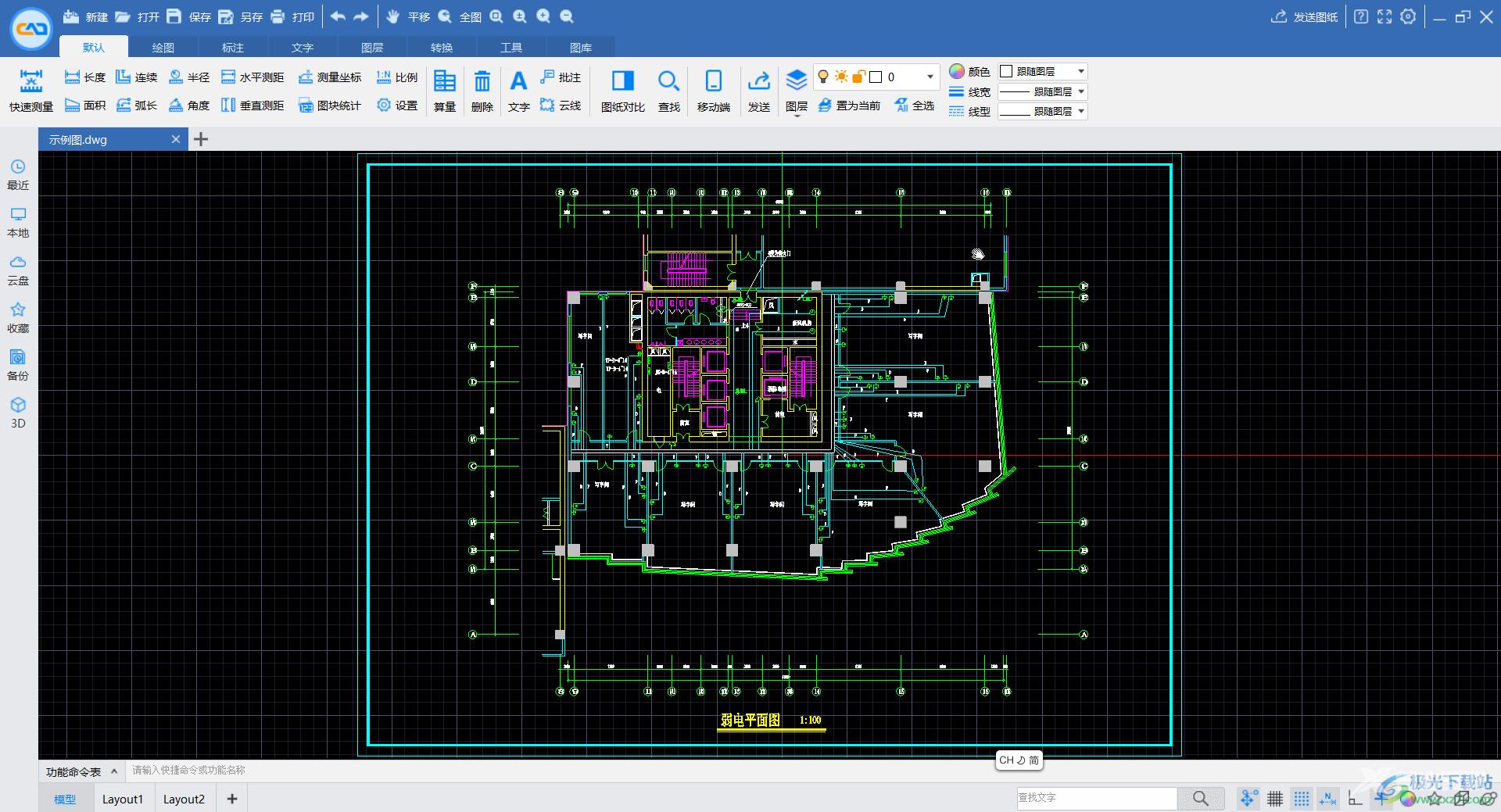The image size is (1501, 812).
Task: Open the 算量 quantity calculation tool
Action: click(x=445, y=91)
